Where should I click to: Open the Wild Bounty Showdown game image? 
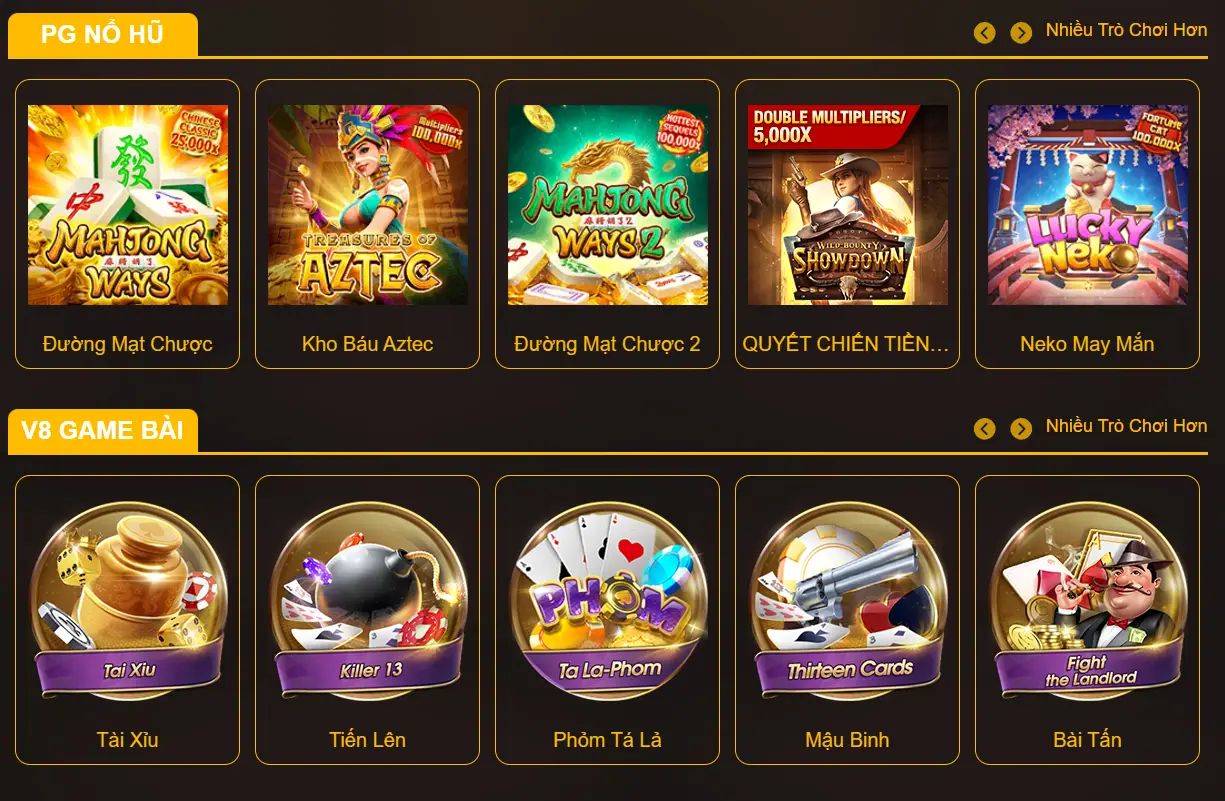pyautogui.click(x=848, y=205)
